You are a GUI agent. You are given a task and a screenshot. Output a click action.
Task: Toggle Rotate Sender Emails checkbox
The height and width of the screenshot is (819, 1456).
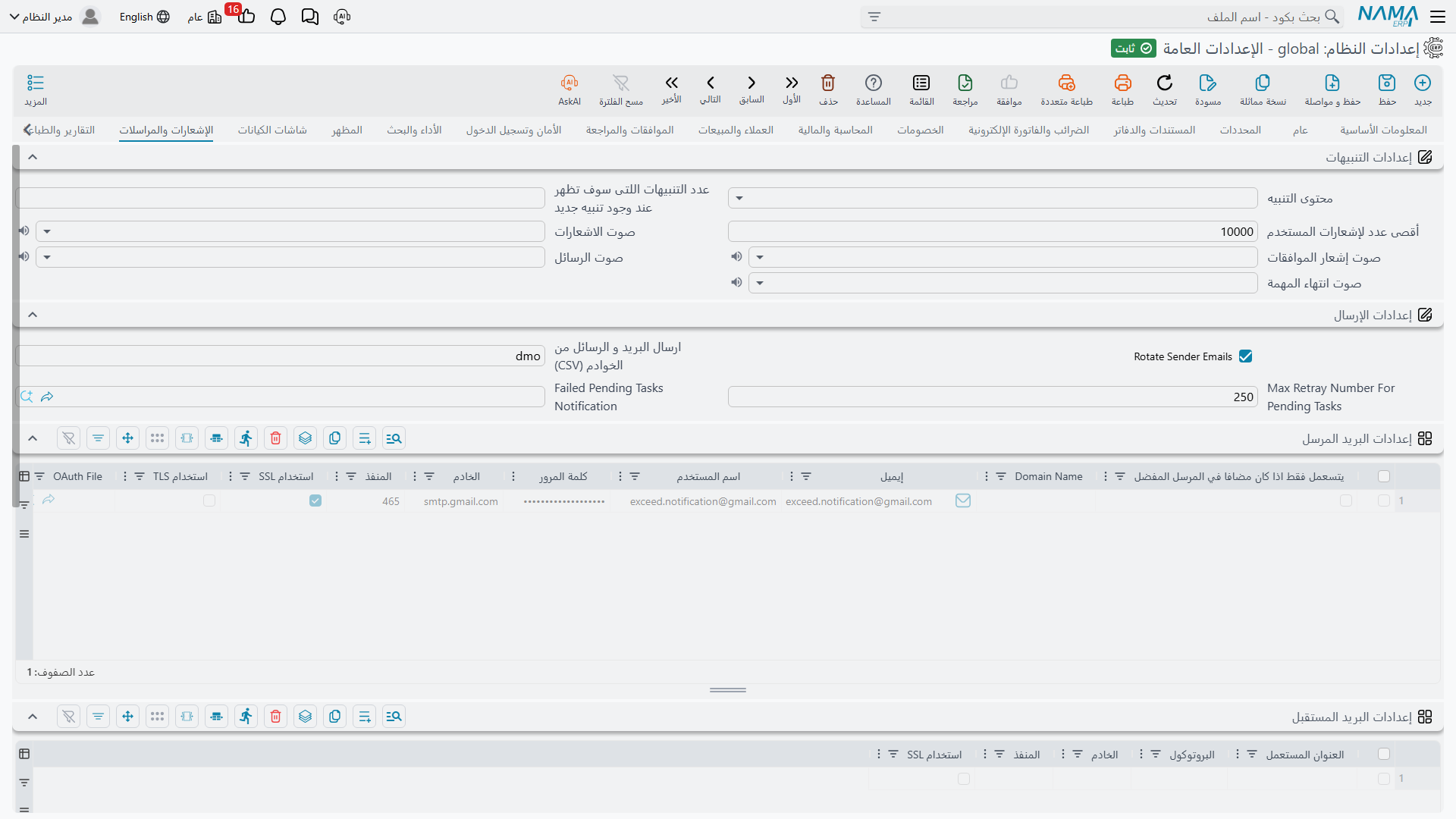(1245, 356)
